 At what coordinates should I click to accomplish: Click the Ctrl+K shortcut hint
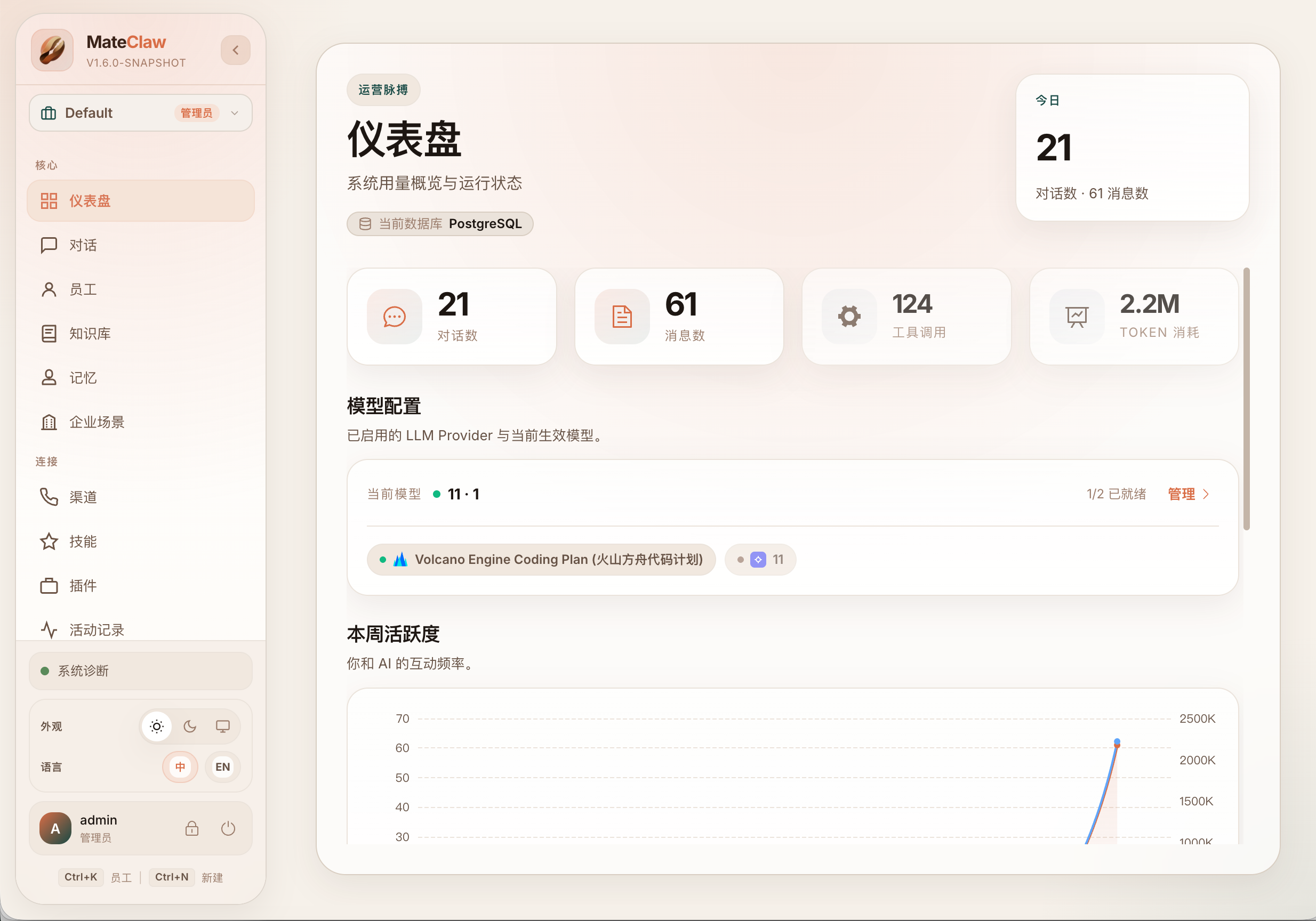tap(81, 877)
